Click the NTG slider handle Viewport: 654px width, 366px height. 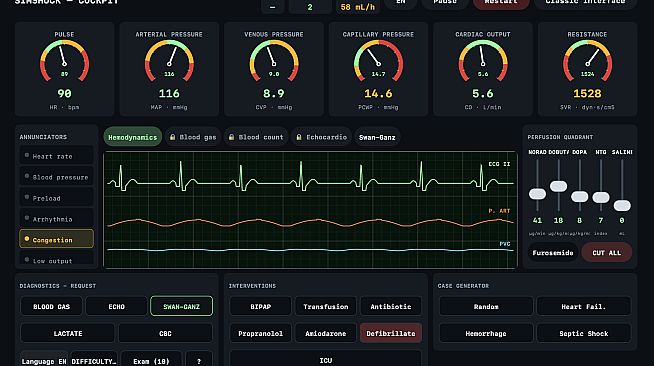(x=601, y=197)
